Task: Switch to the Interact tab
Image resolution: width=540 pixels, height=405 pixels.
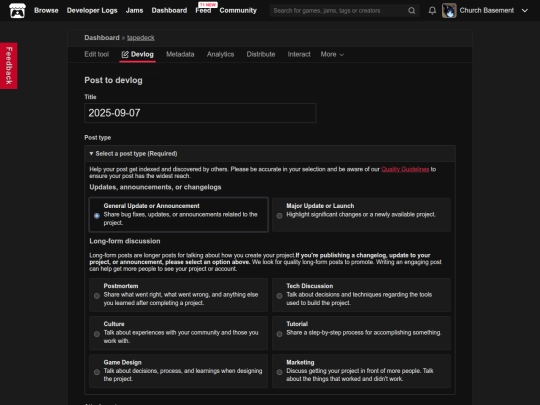Action: [299, 54]
